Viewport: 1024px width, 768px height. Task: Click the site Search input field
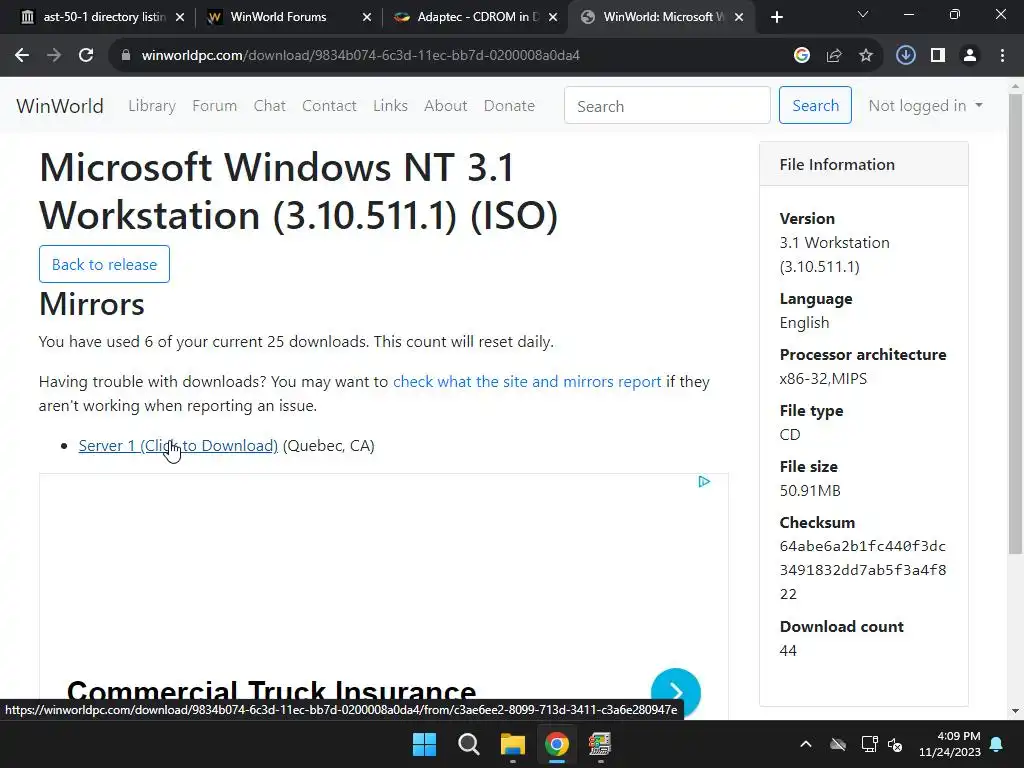[667, 105]
